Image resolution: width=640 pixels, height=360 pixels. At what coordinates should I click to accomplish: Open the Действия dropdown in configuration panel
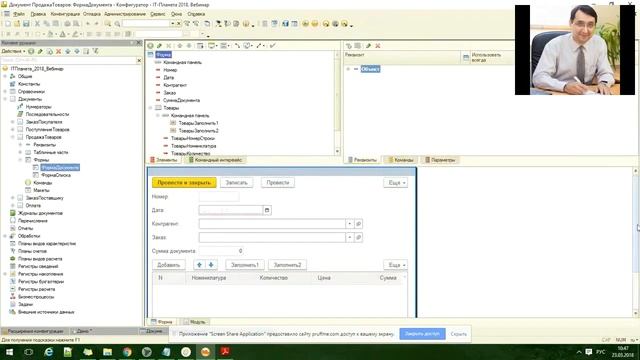13,51
